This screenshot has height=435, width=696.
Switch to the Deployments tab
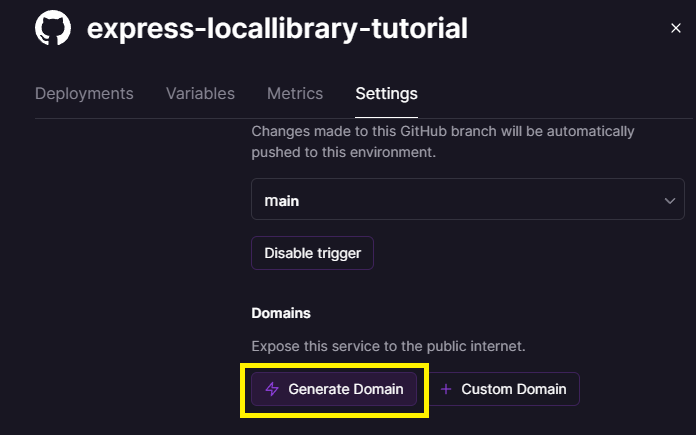(x=84, y=93)
